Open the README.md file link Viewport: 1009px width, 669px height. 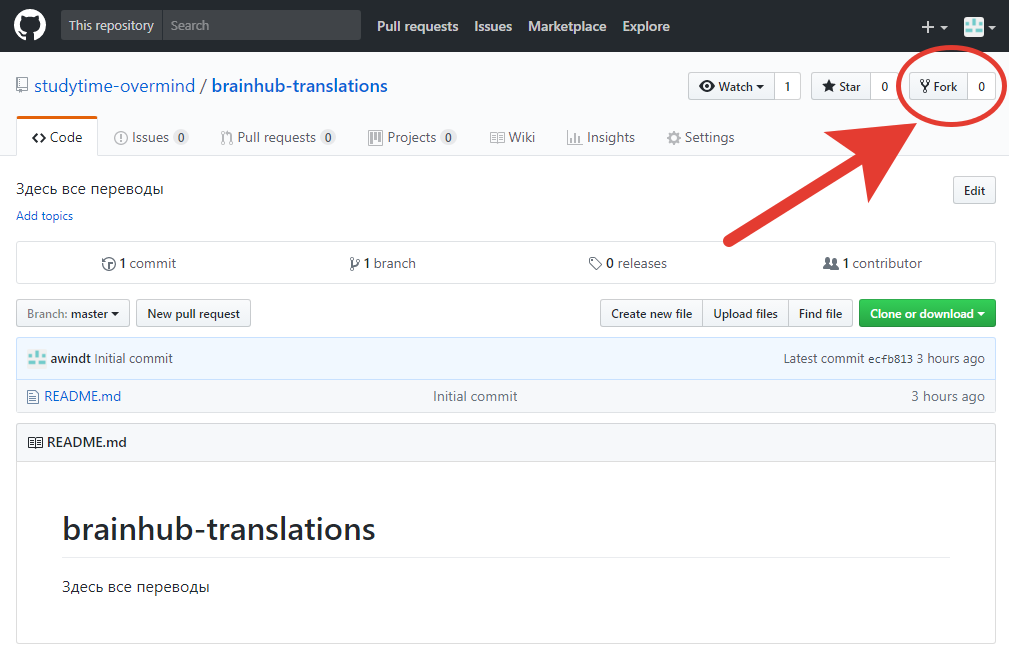coord(82,396)
